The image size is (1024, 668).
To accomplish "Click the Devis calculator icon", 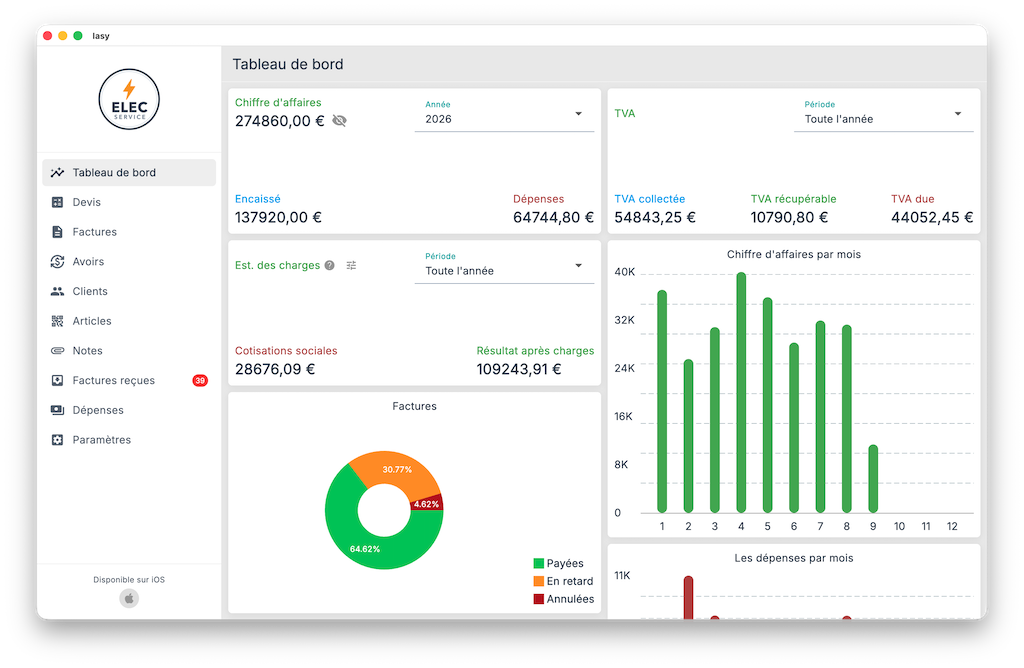I will (57, 202).
